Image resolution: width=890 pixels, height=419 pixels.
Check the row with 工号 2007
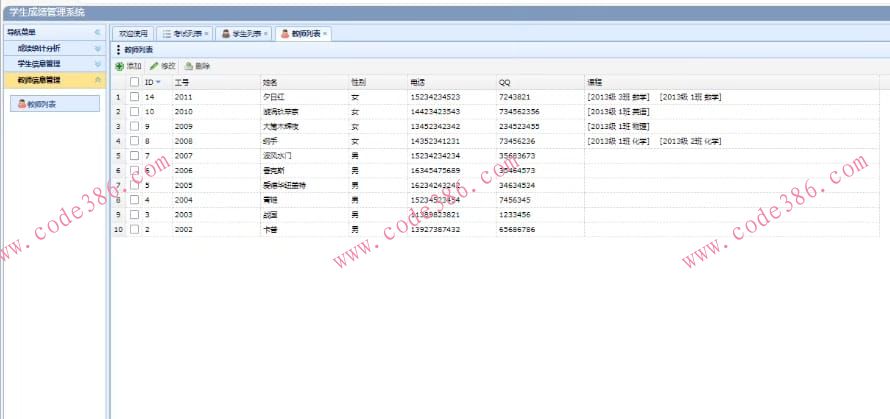[x=135, y=156]
